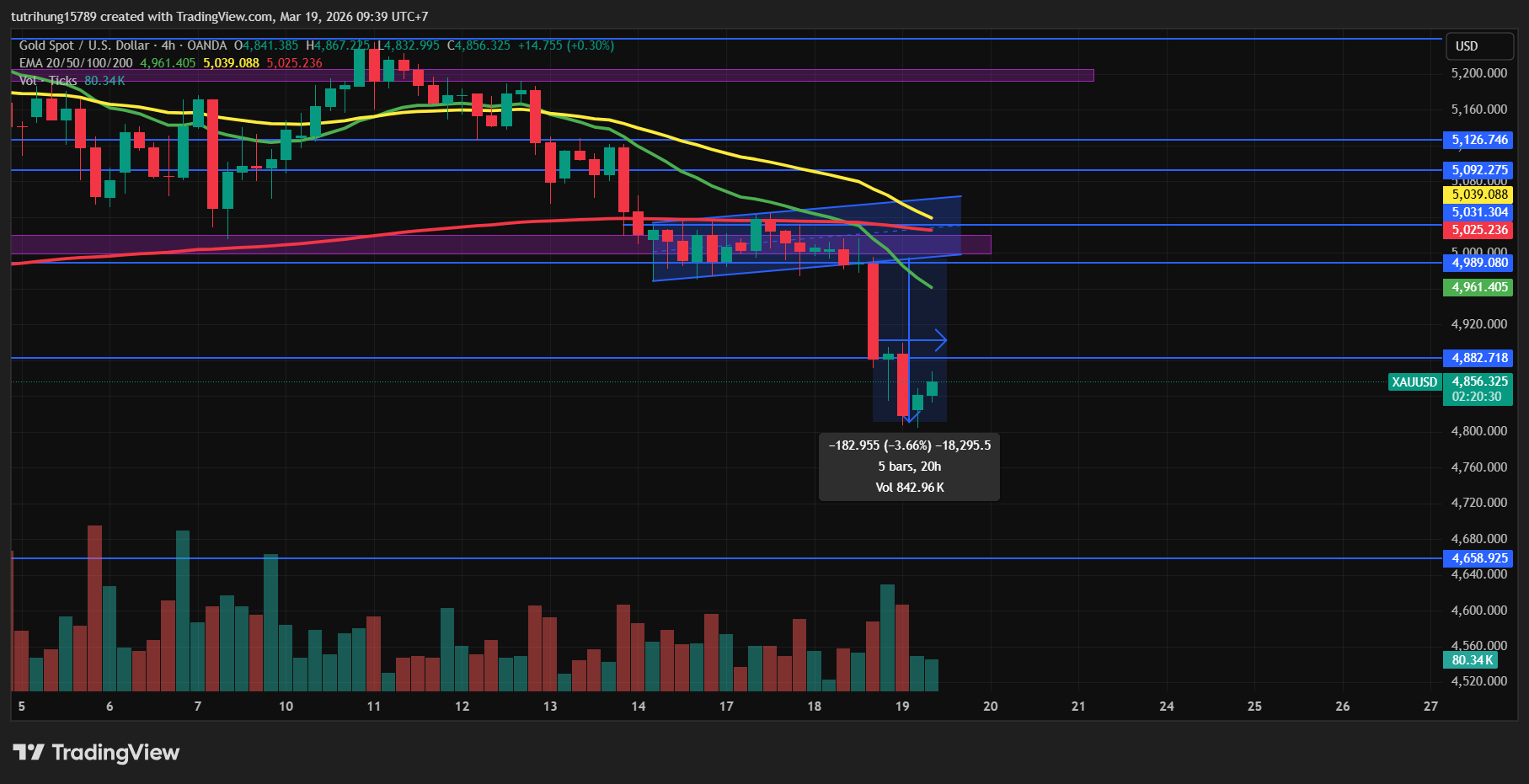
Task: Click the Vol Ticks indicator legend
Action: [48, 81]
